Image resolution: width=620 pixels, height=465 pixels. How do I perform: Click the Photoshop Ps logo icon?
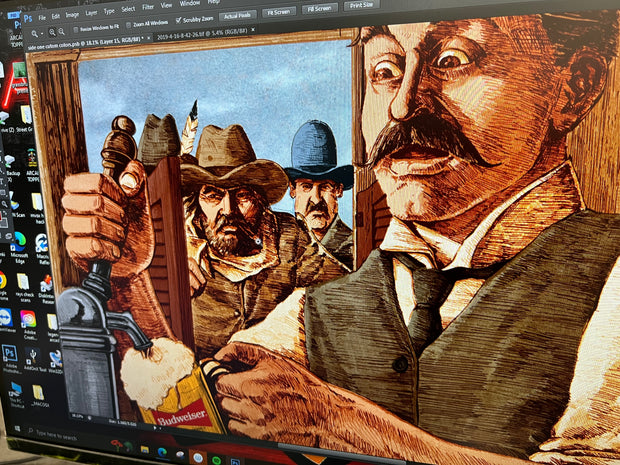pos(28,19)
